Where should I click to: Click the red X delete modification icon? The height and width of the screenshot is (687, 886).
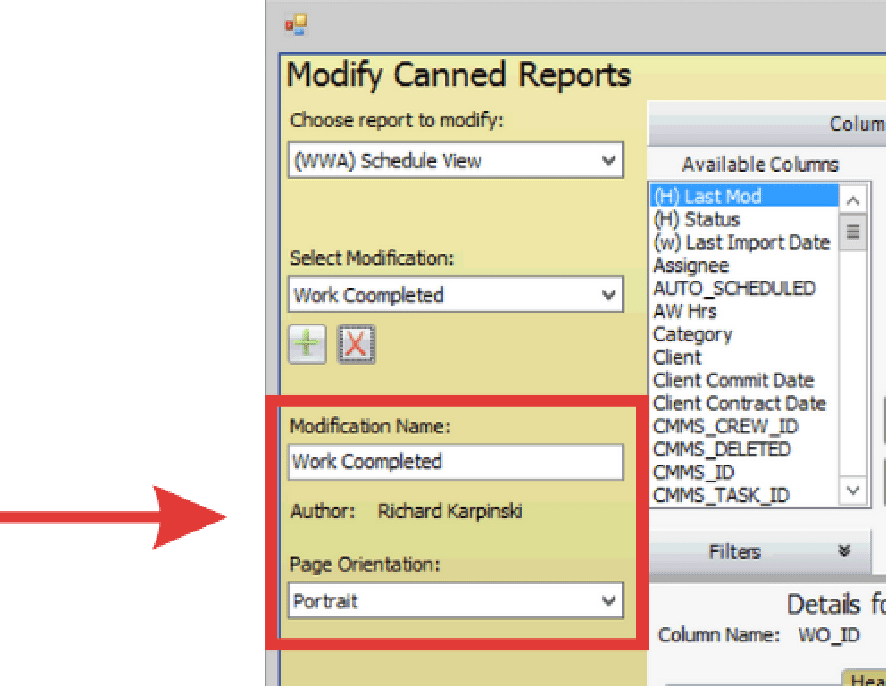[356, 344]
